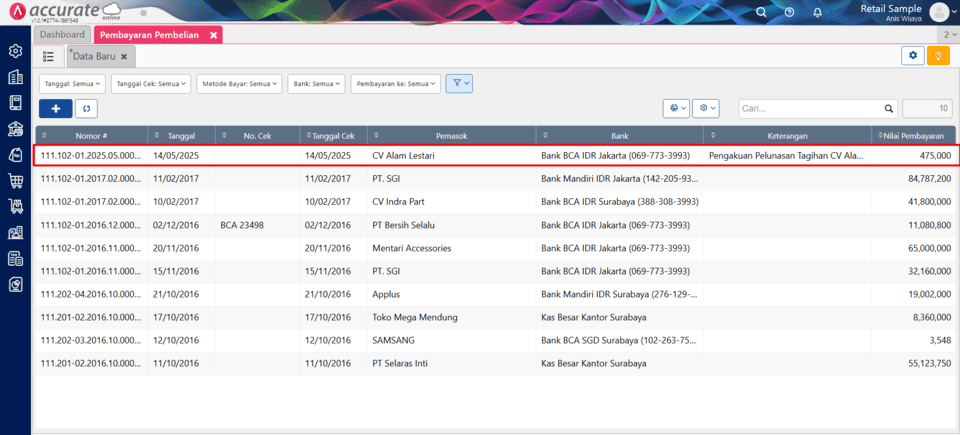960x435 pixels.
Task: Sort by the Tanggal Cek column header
Action: click(334, 135)
